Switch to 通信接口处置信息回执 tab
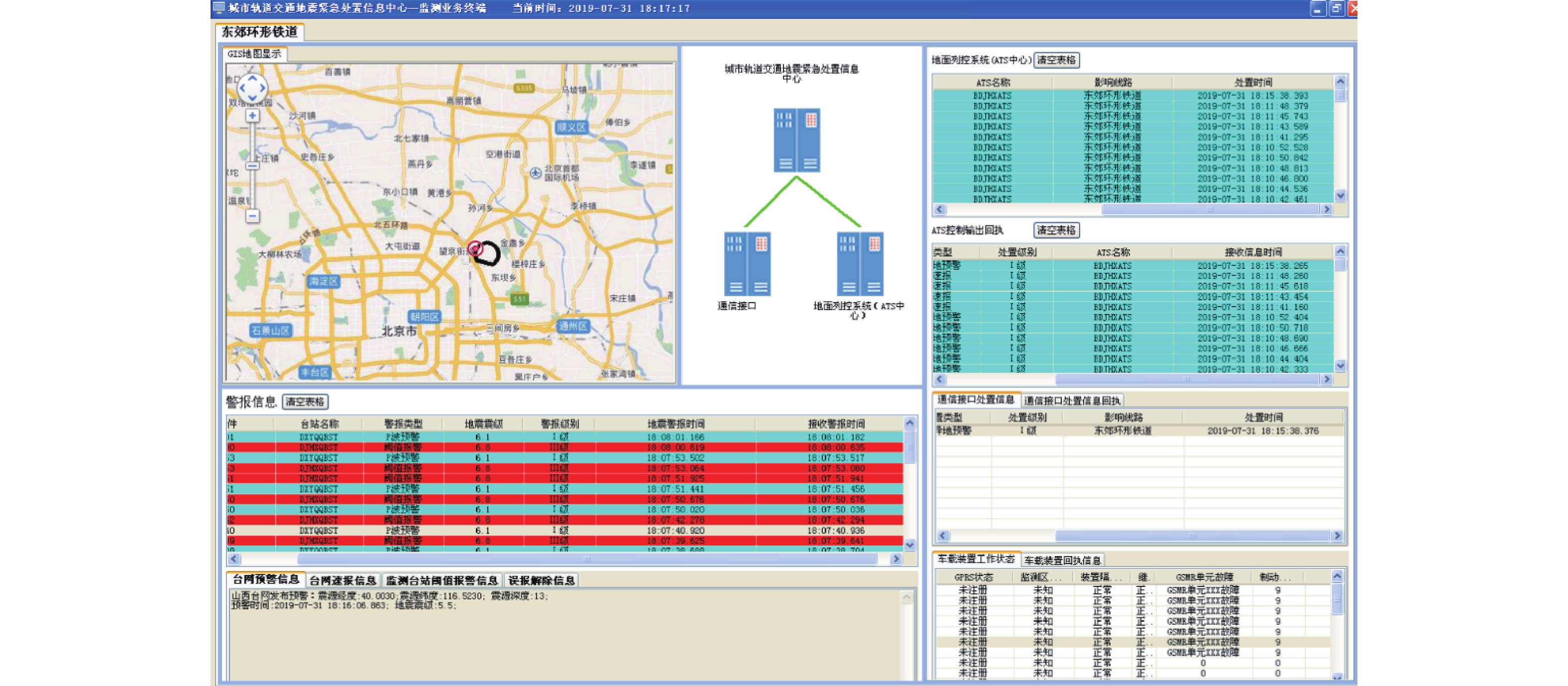This screenshot has height=686, width=1568. [1072, 401]
